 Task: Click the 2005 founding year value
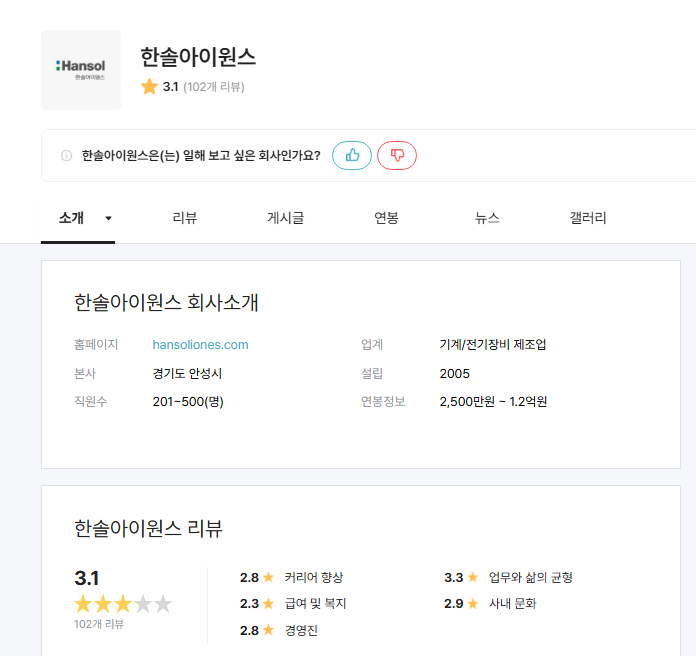pos(455,374)
